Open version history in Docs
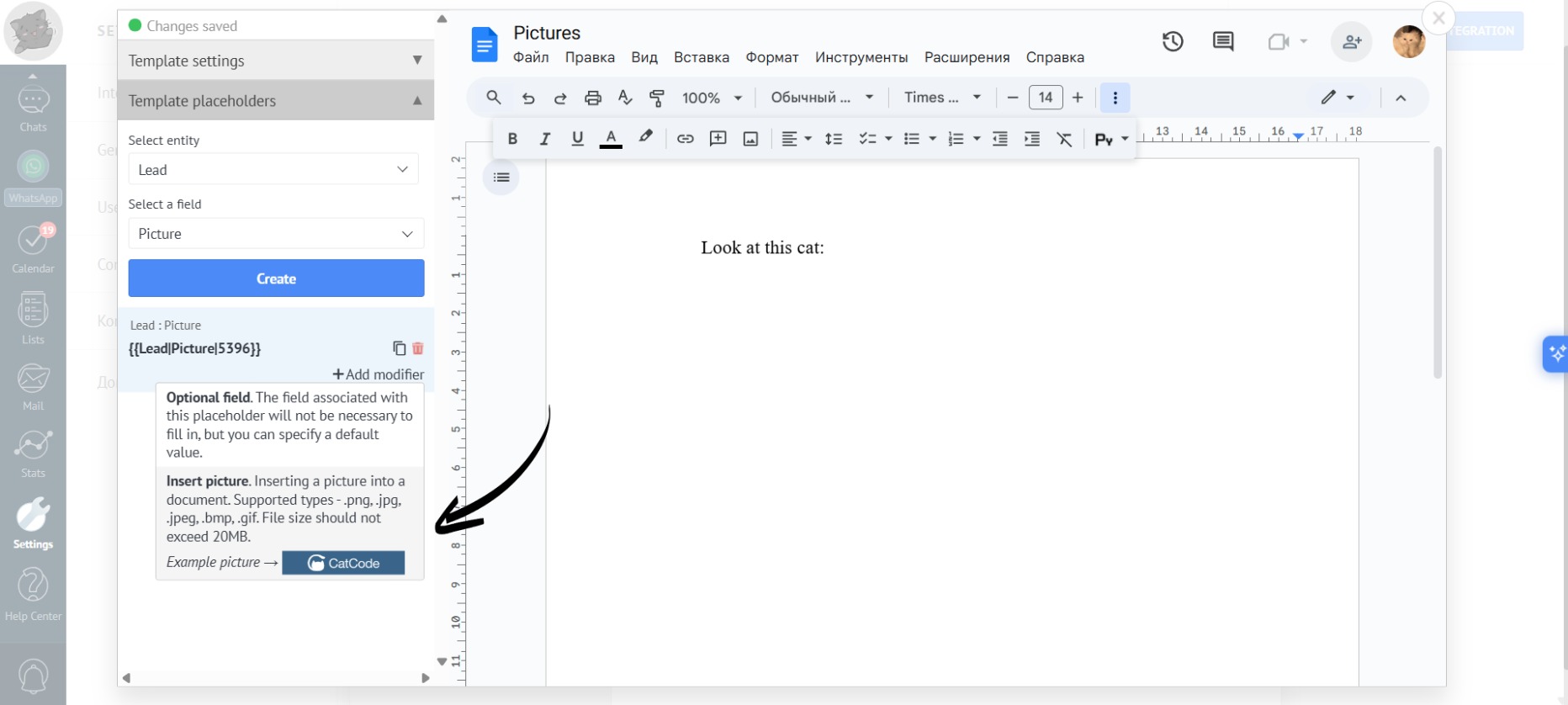This screenshot has height=705, width=1568. click(1173, 41)
